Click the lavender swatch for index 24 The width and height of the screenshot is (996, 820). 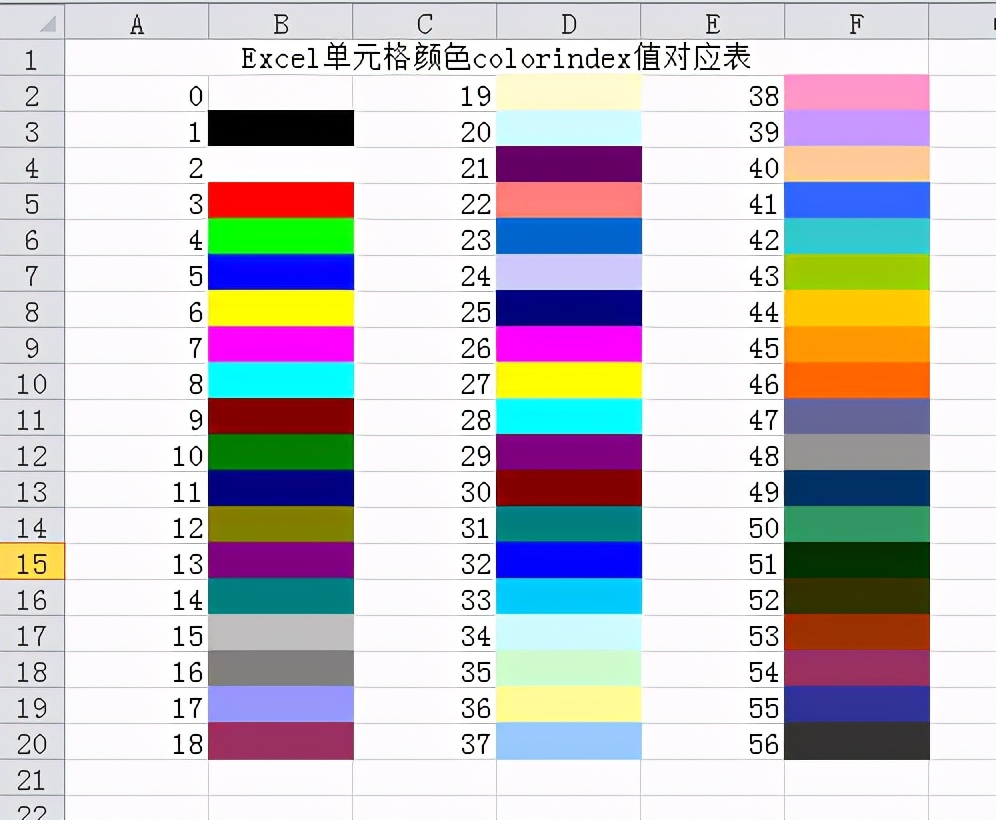(569, 273)
